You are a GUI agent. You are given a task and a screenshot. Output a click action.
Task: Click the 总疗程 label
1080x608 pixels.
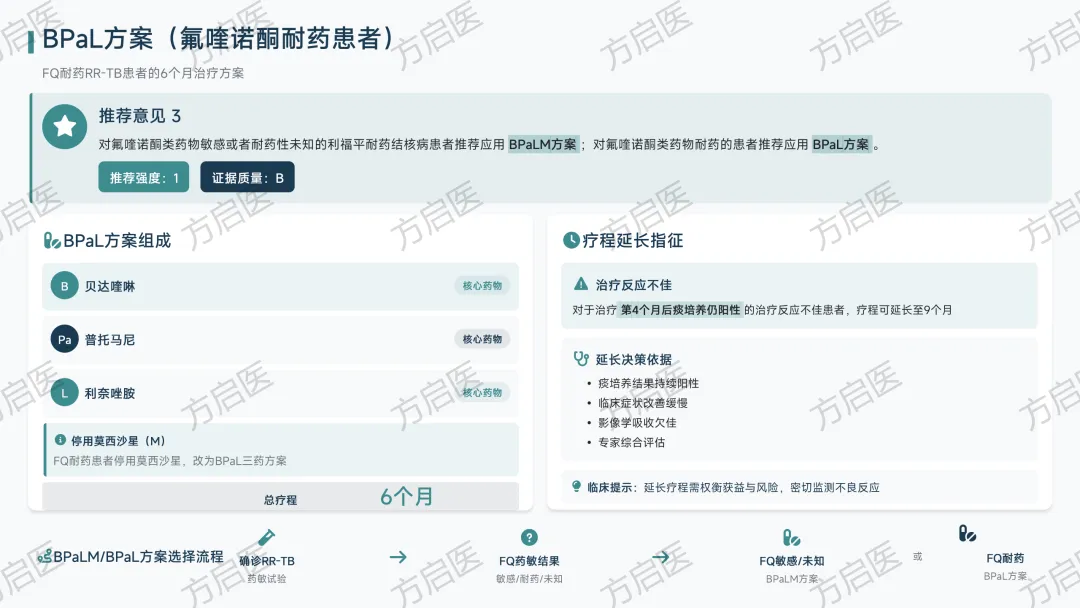[280, 500]
